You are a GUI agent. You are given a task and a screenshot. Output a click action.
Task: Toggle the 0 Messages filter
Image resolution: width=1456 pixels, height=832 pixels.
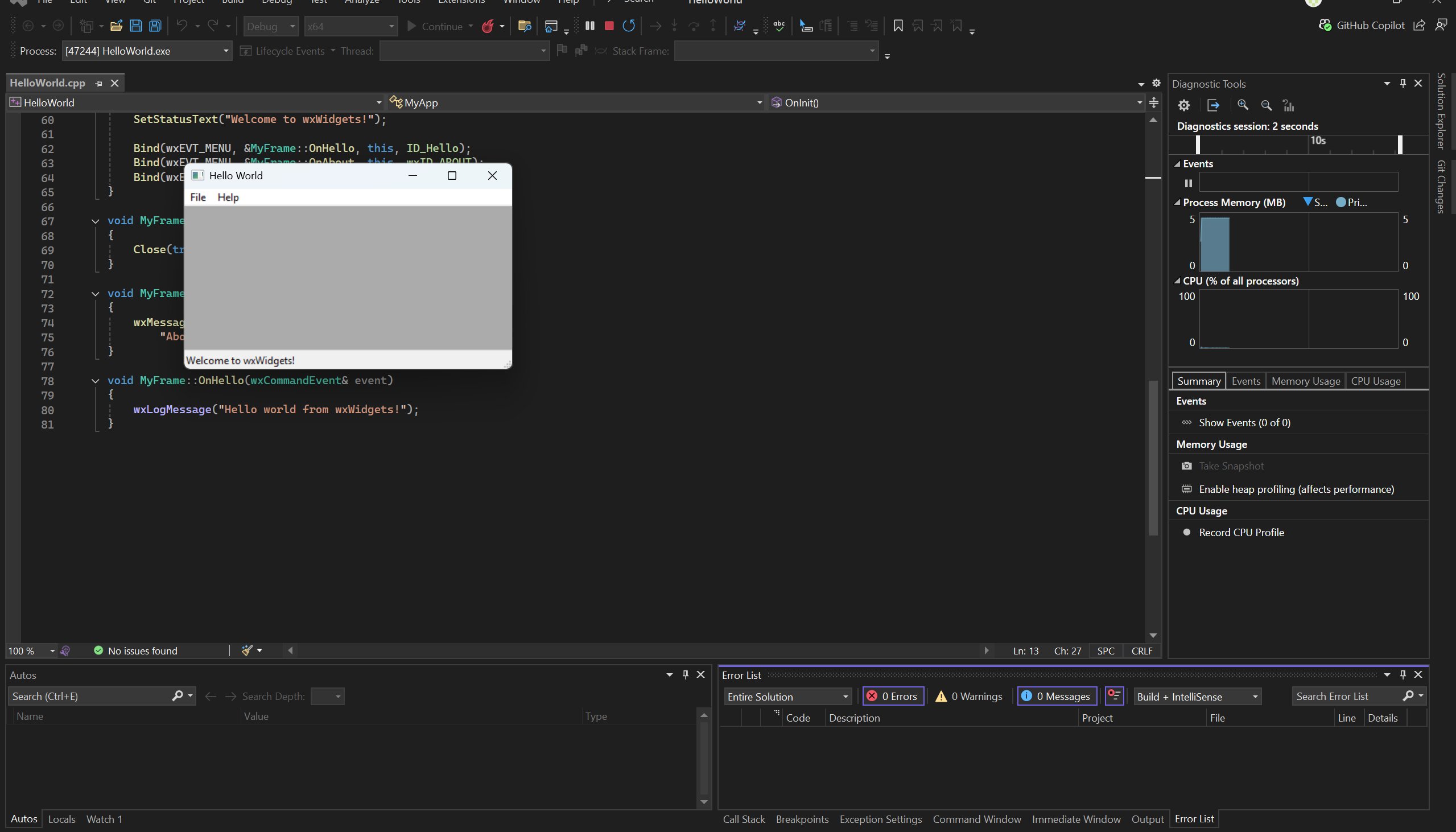tap(1056, 696)
